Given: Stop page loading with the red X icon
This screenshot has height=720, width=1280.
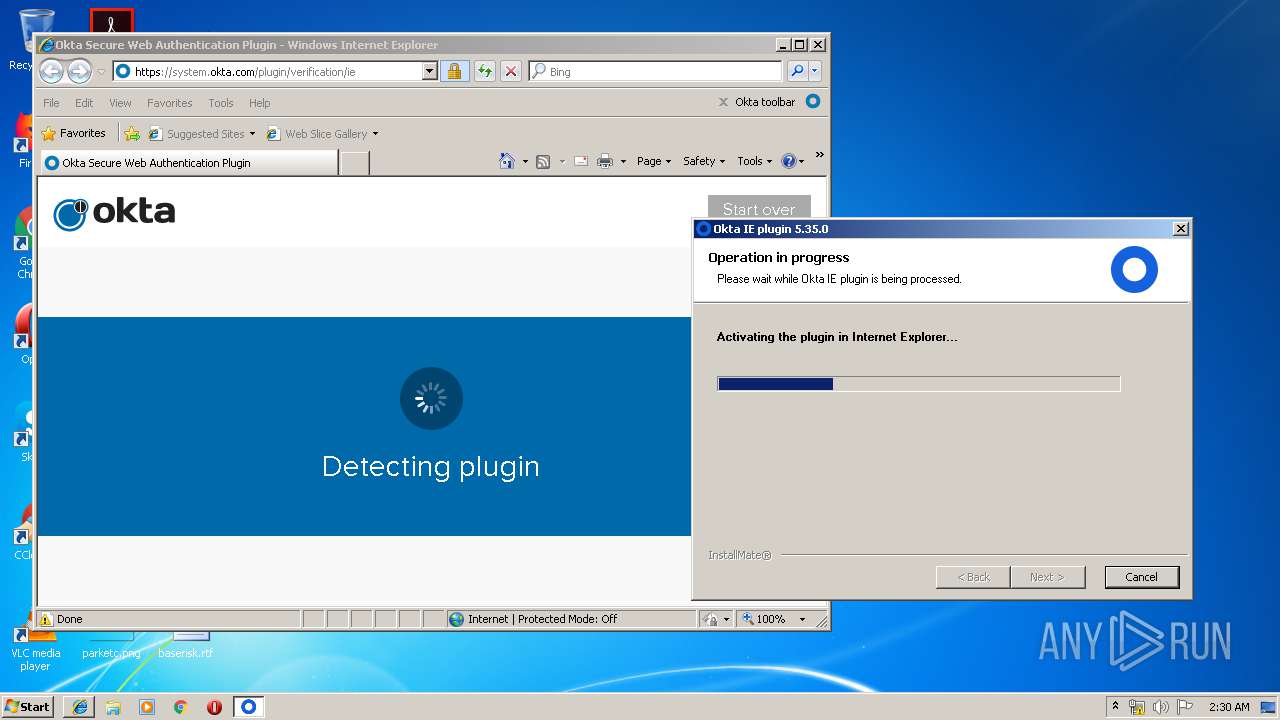Looking at the screenshot, I should 511,71.
